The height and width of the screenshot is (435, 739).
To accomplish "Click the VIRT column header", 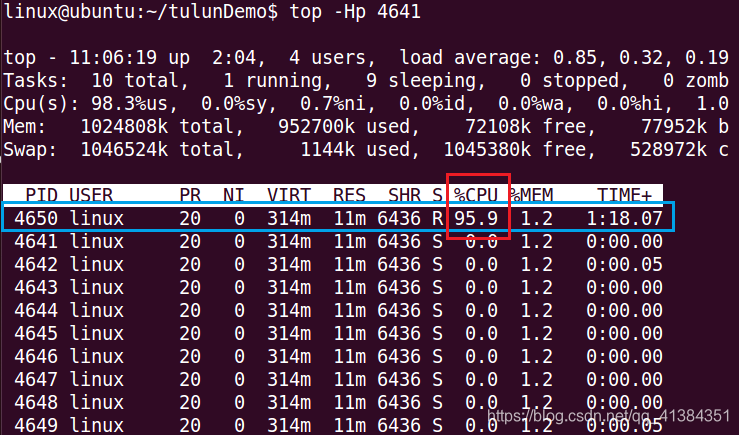I will tap(289, 195).
